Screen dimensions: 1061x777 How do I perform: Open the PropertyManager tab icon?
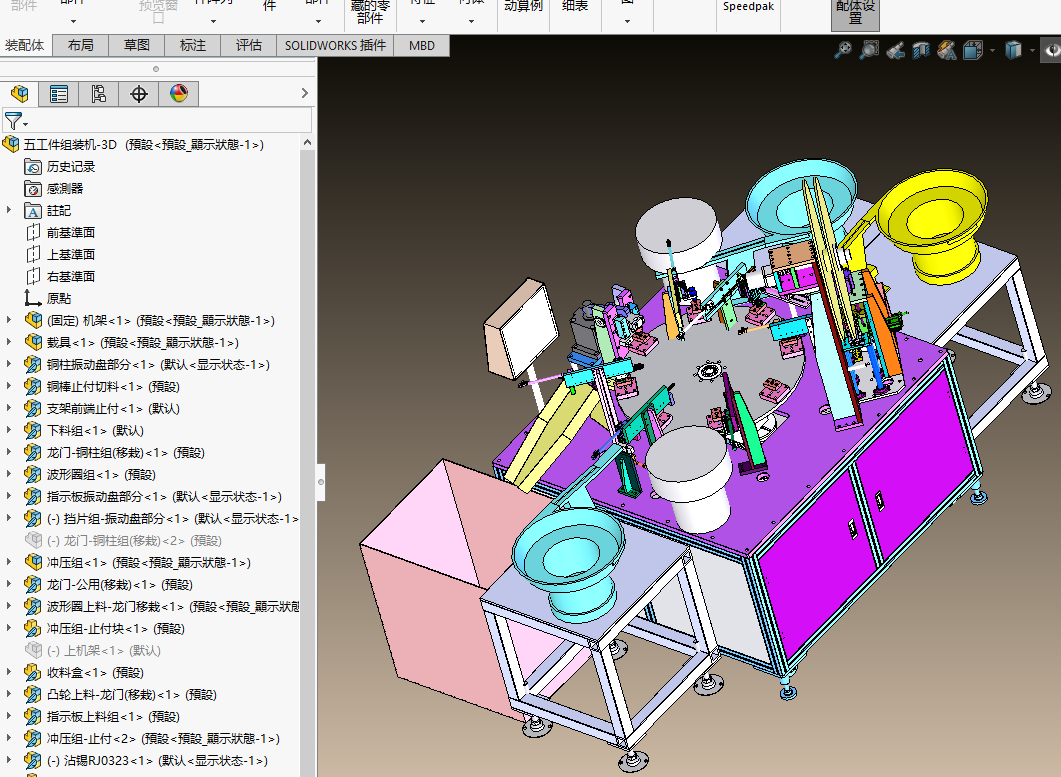coord(59,94)
